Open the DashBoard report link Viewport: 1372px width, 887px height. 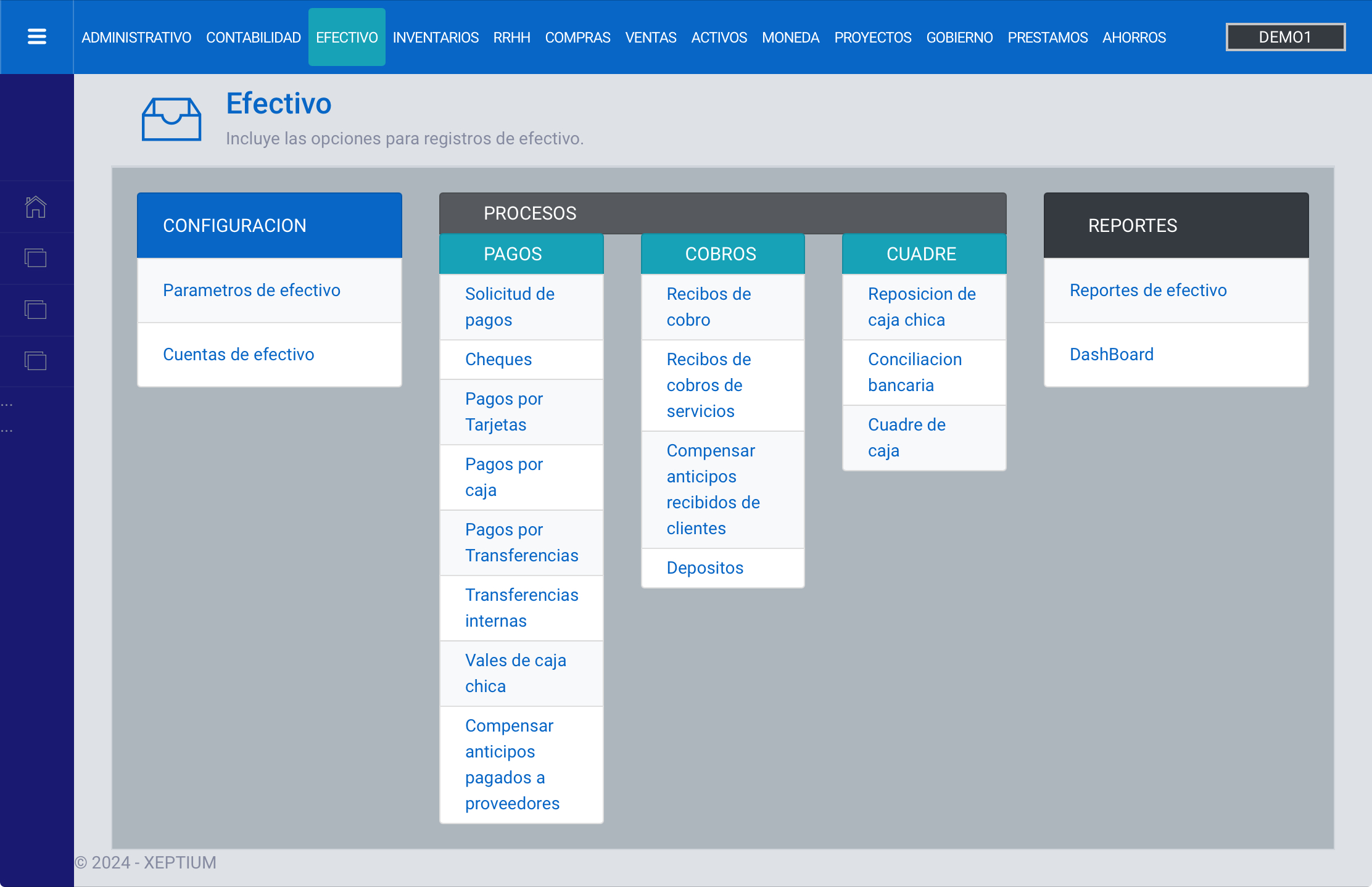[1112, 354]
